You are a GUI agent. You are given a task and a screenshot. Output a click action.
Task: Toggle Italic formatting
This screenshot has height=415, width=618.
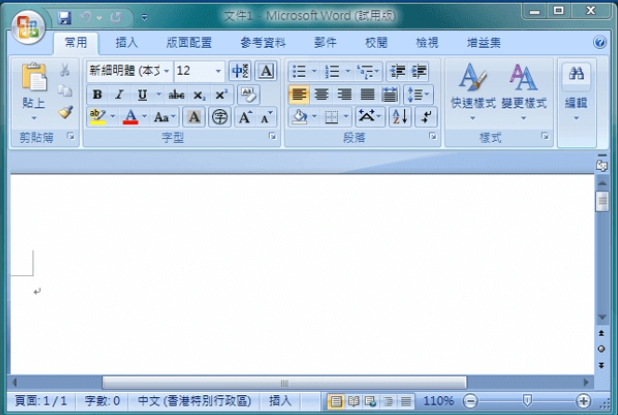point(119,95)
